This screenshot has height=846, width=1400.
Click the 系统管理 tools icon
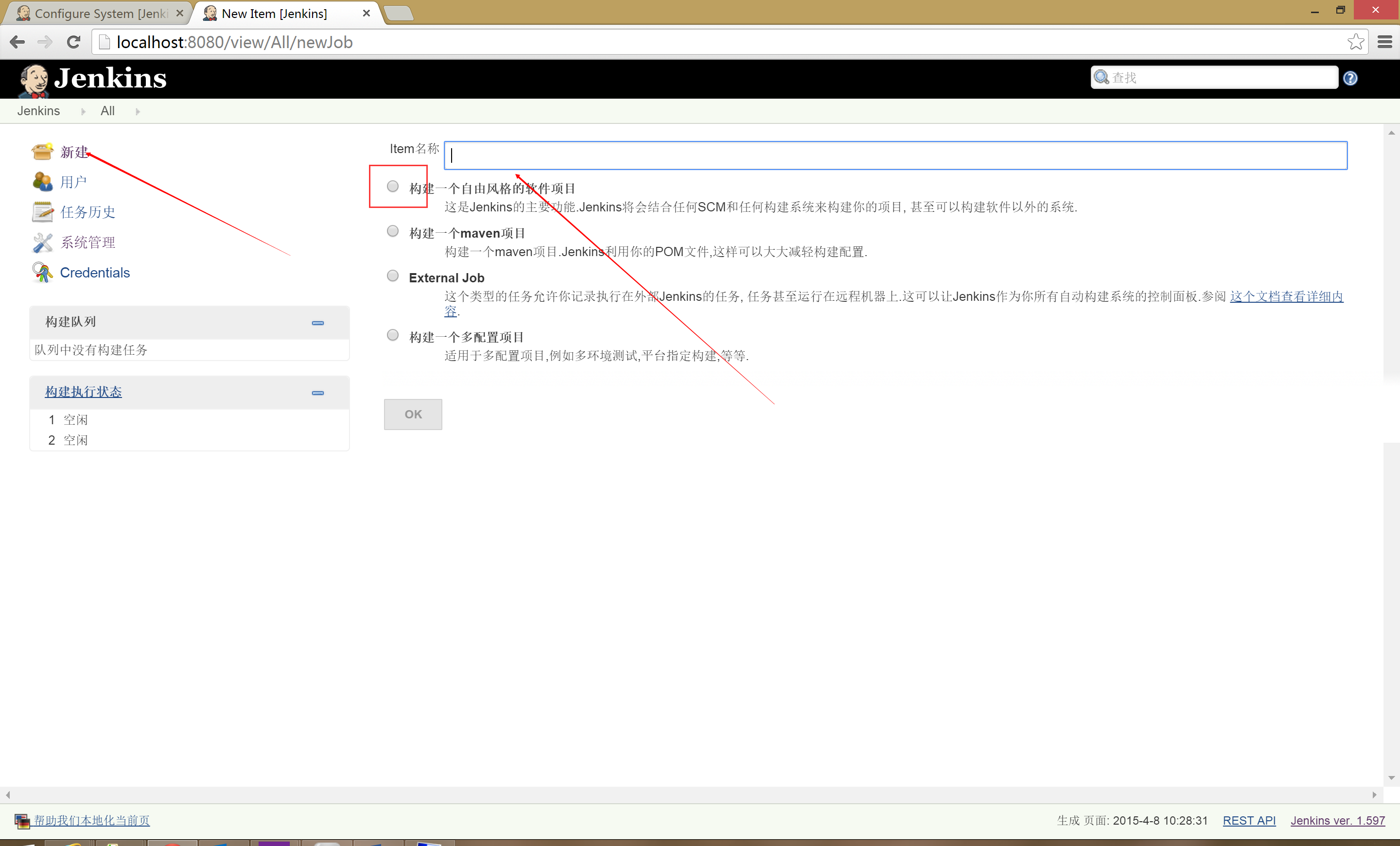(x=43, y=242)
